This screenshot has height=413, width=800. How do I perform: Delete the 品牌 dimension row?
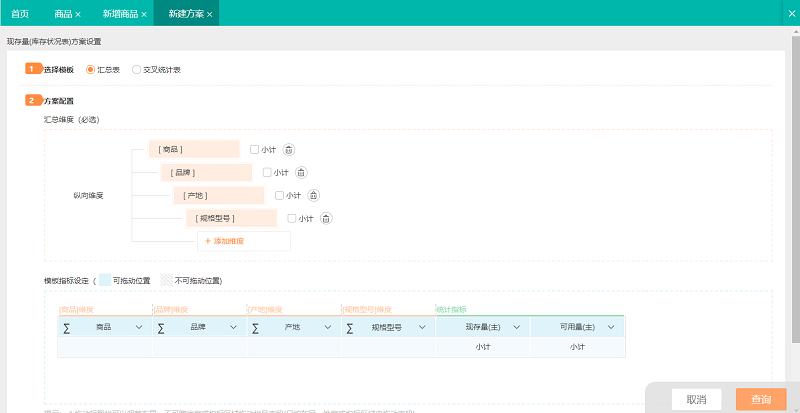pos(300,172)
